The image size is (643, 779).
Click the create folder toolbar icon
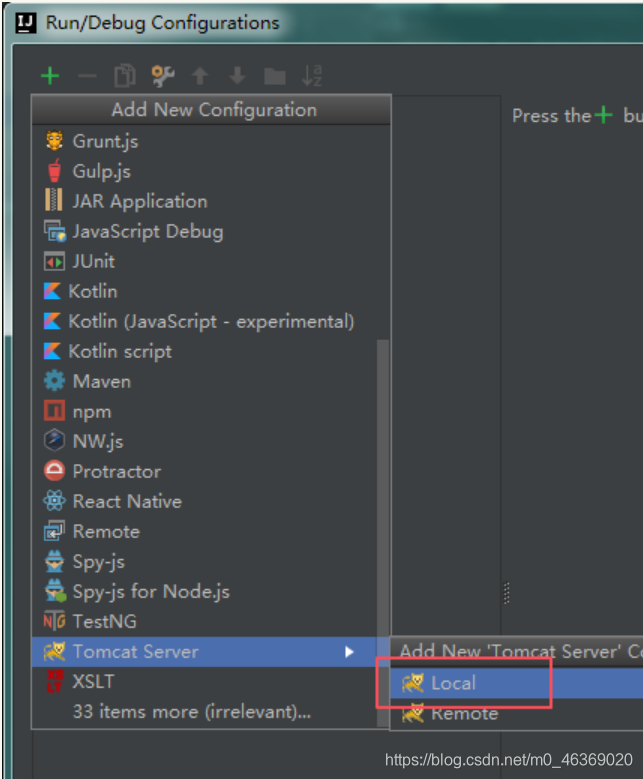point(275,77)
